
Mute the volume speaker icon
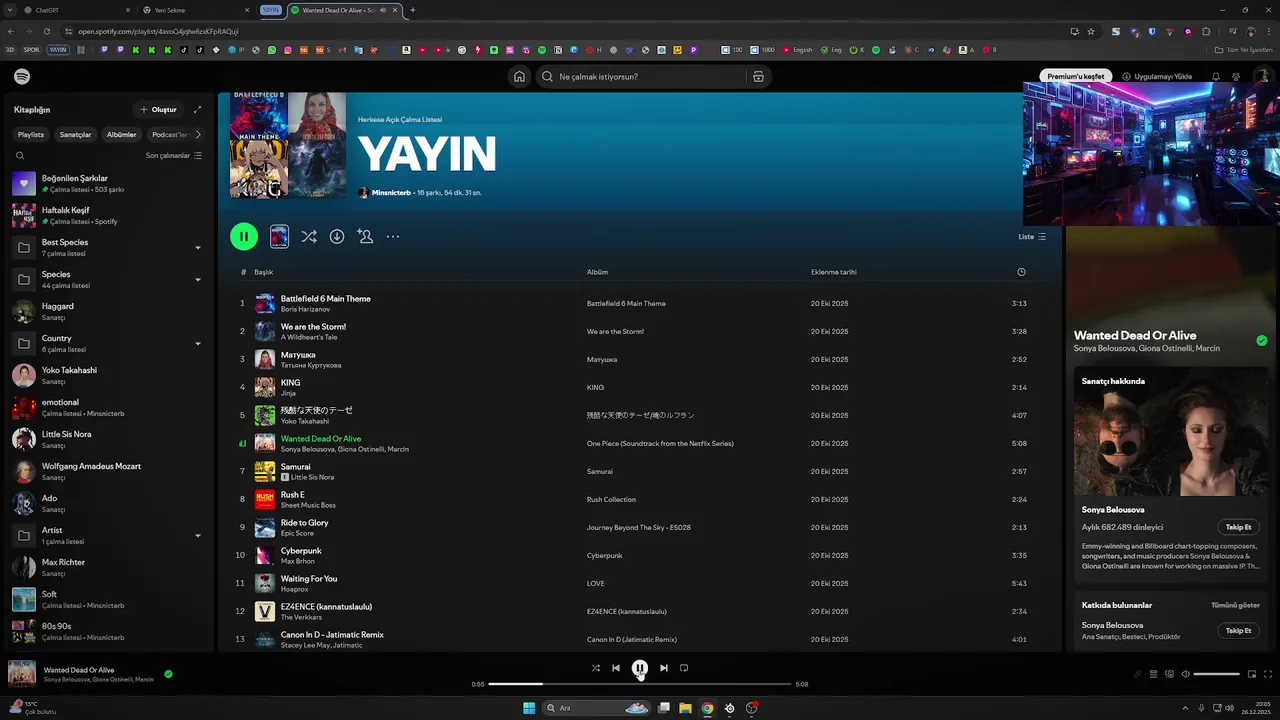coord(1186,674)
